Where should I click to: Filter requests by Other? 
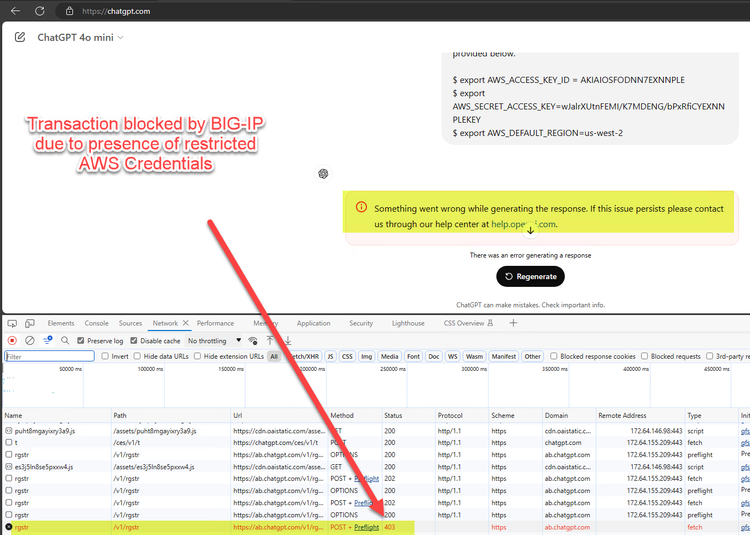pyautogui.click(x=532, y=356)
